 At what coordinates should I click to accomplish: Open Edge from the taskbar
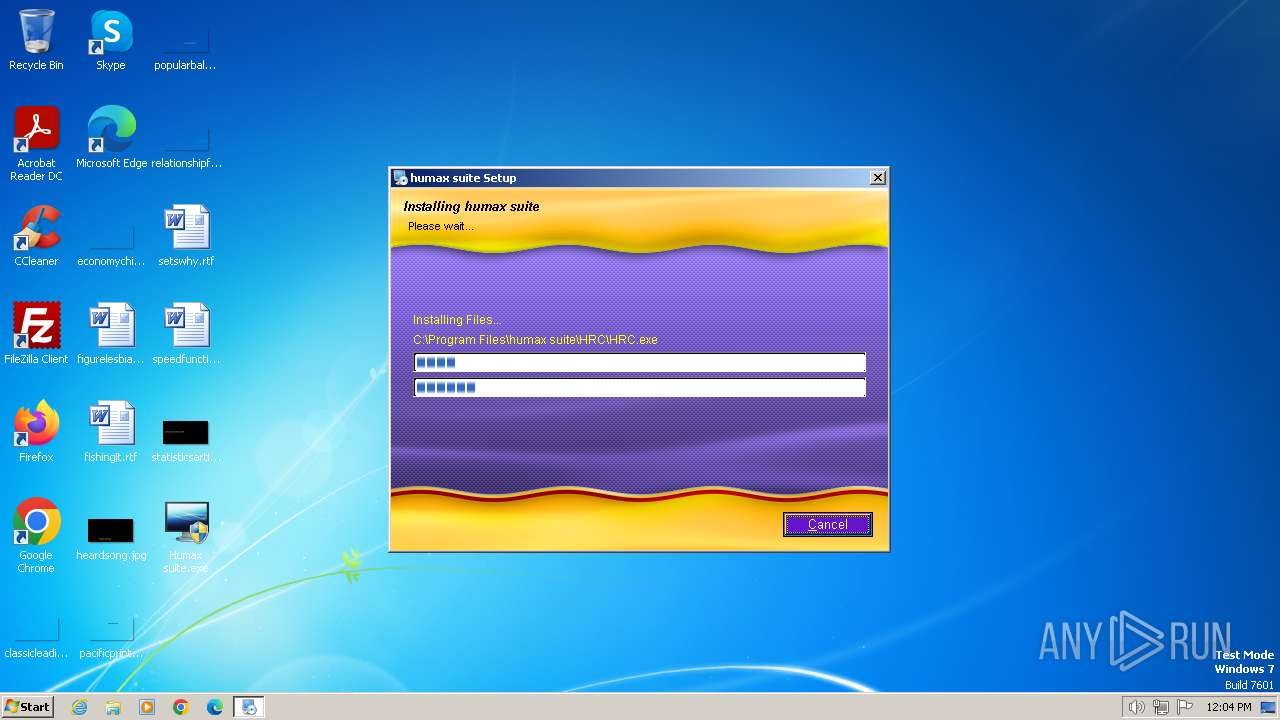pyautogui.click(x=215, y=707)
